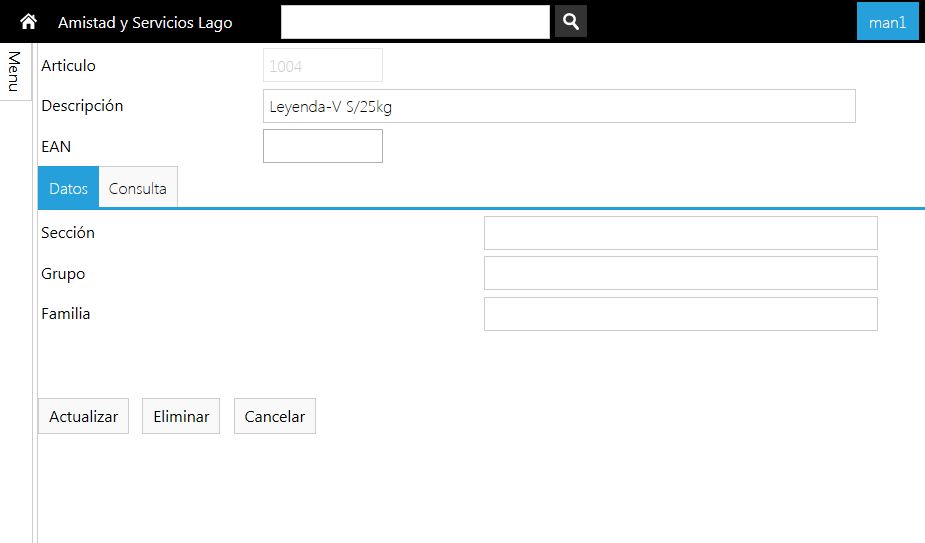Select the Datos tab
925x543 pixels.
point(68,188)
